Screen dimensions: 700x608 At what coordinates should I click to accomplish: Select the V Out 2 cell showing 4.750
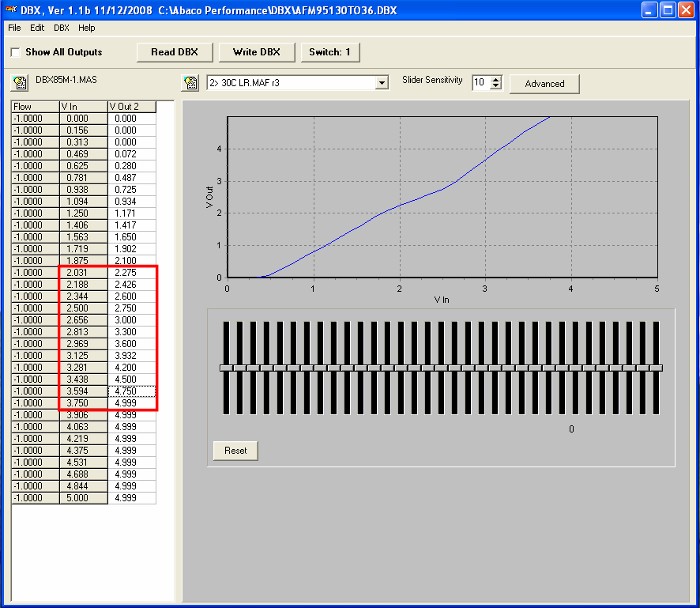pos(131,391)
